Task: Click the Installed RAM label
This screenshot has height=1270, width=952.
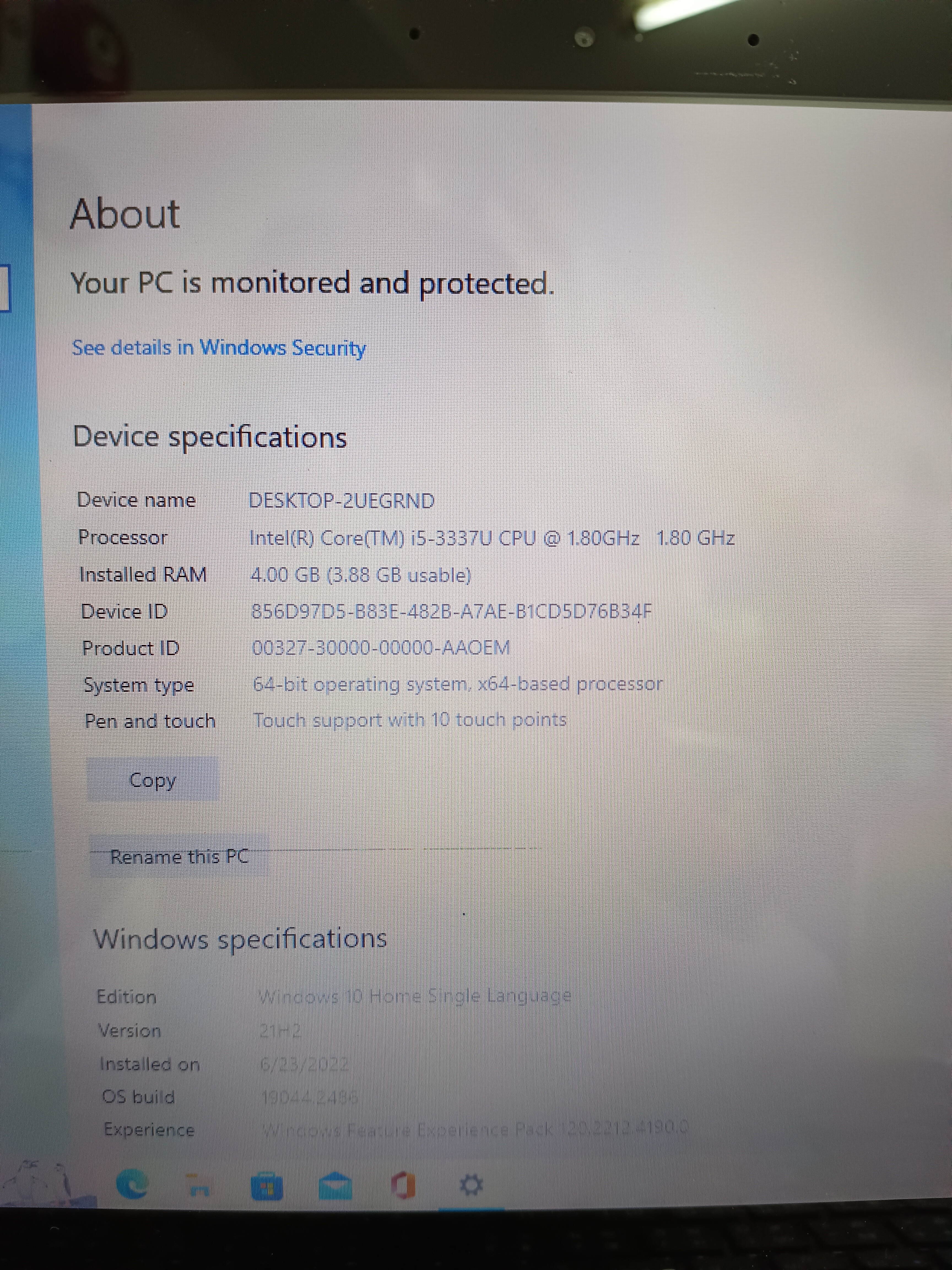Action: tap(143, 574)
